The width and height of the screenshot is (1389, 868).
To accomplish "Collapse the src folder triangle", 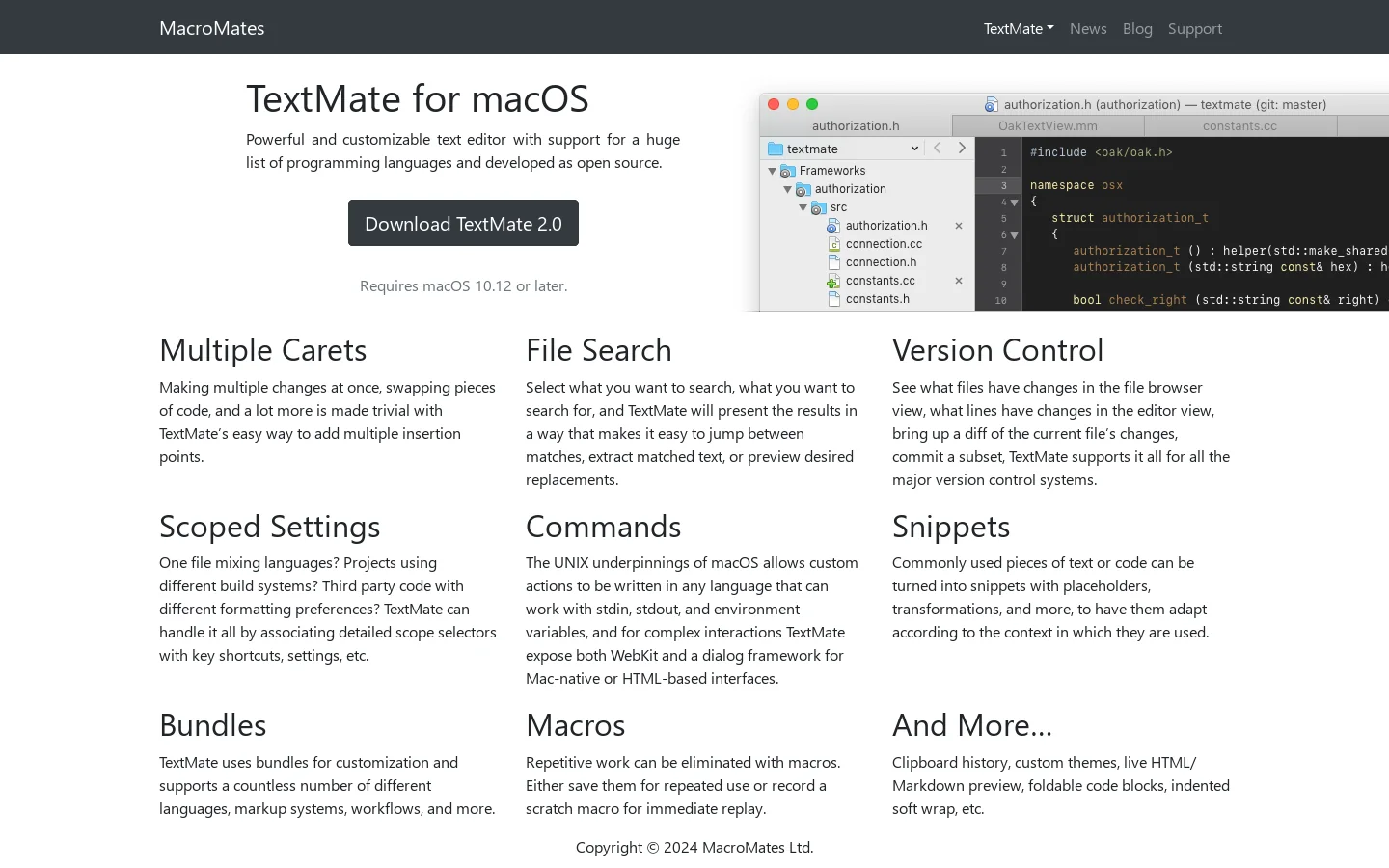I will (x=803, y=207).
